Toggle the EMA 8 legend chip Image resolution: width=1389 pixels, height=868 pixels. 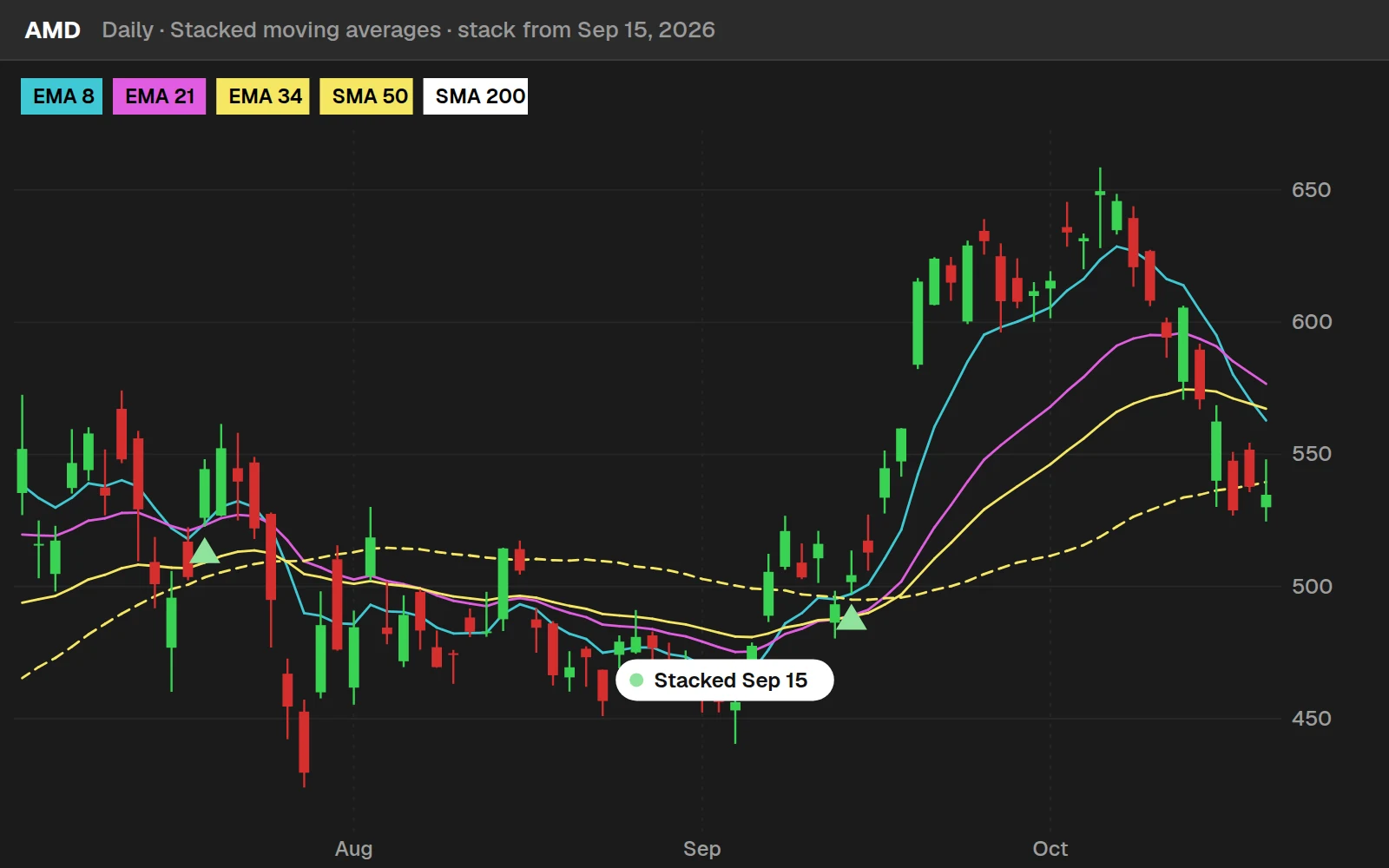coord(62,96)
